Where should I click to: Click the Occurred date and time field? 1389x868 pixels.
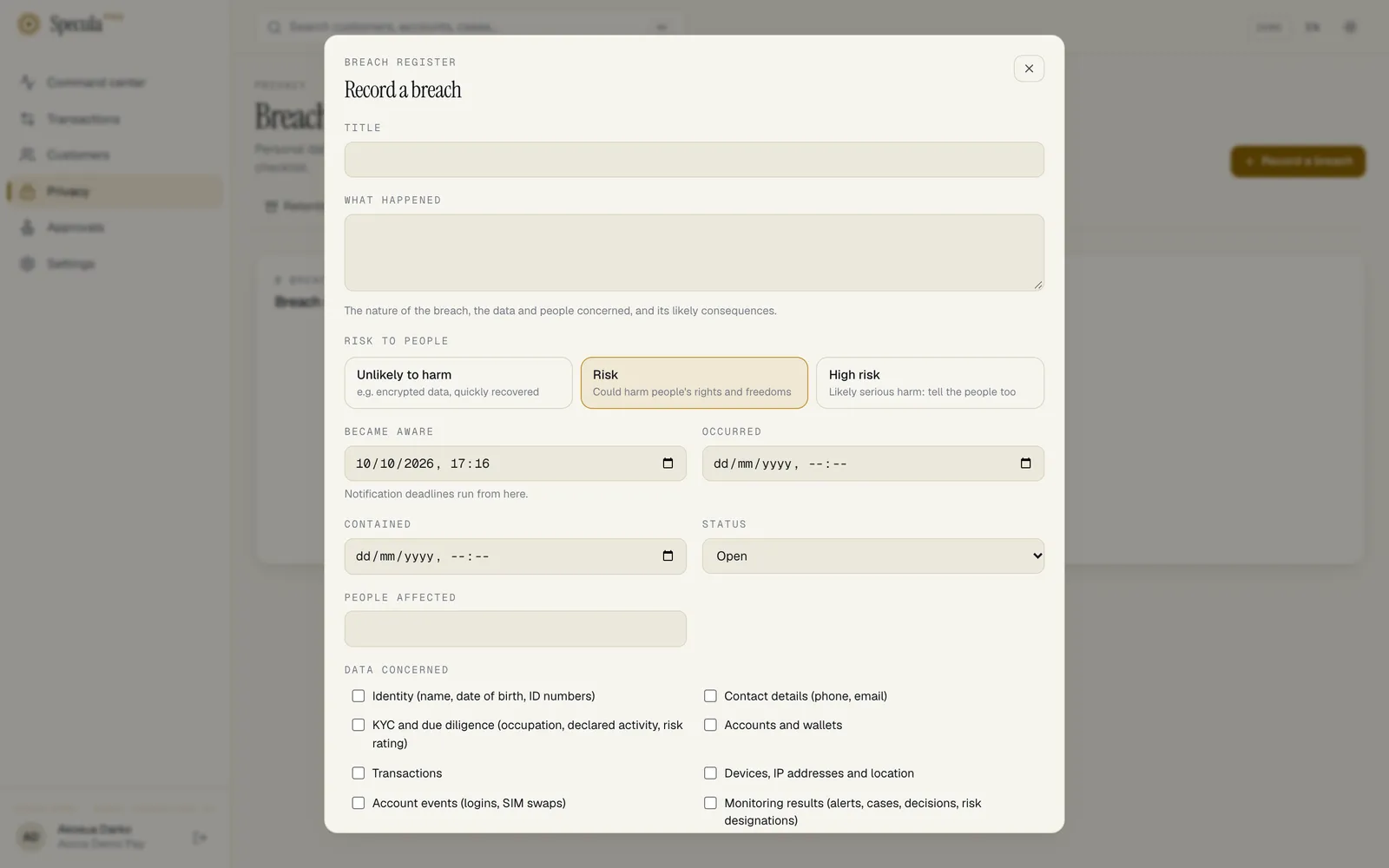point(873,464)
